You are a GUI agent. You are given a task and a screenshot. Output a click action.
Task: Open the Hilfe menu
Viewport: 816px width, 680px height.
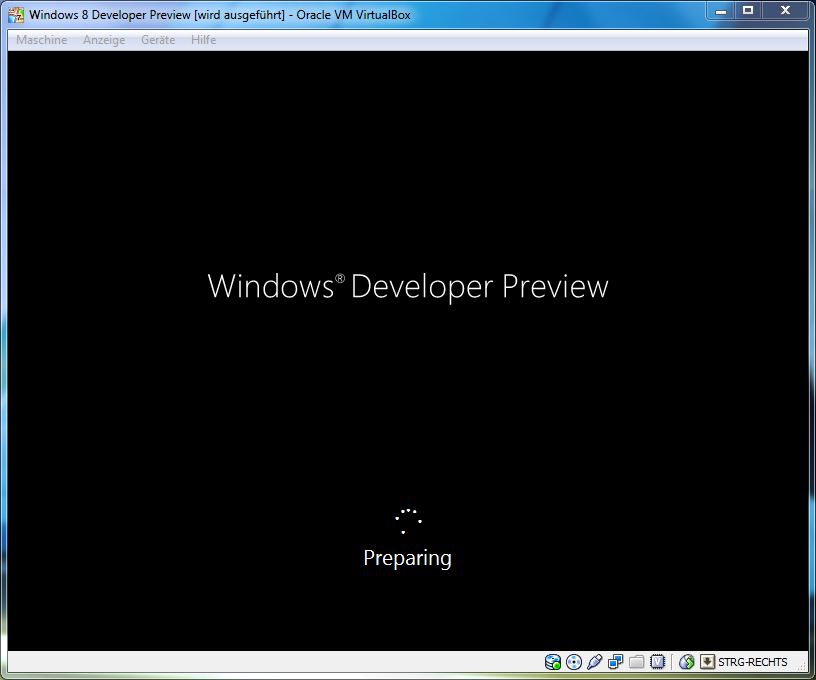click(203, 40)
